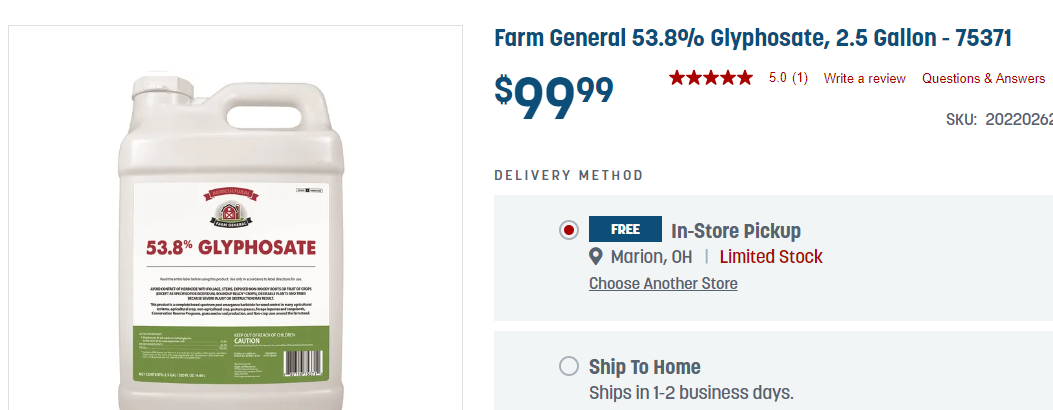Click the SKU number

1018,119
